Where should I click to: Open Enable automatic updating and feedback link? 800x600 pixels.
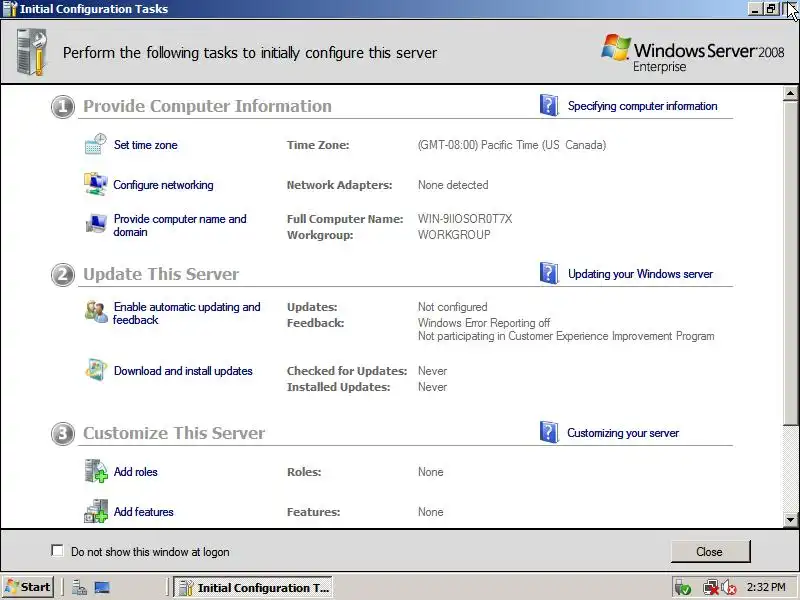click(187, 313)
